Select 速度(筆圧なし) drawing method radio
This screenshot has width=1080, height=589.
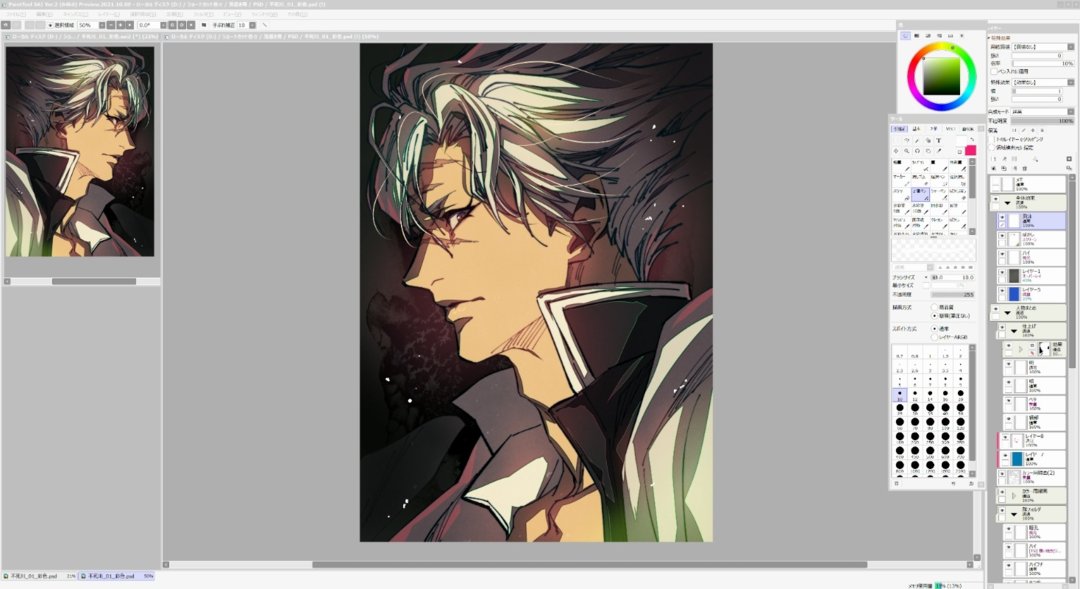click(x=935, y=316)
